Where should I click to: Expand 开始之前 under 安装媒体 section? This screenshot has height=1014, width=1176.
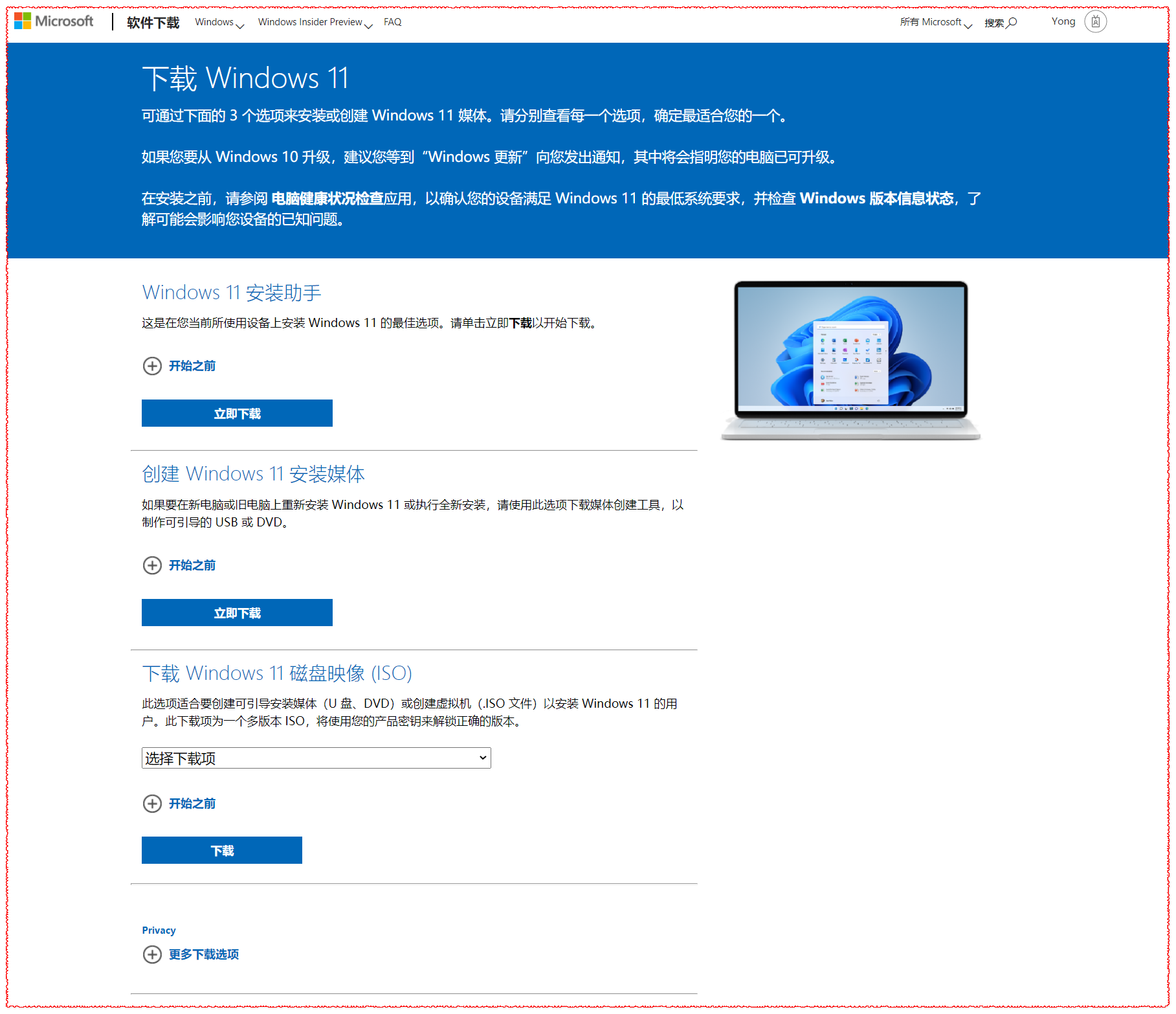[192, 565]
